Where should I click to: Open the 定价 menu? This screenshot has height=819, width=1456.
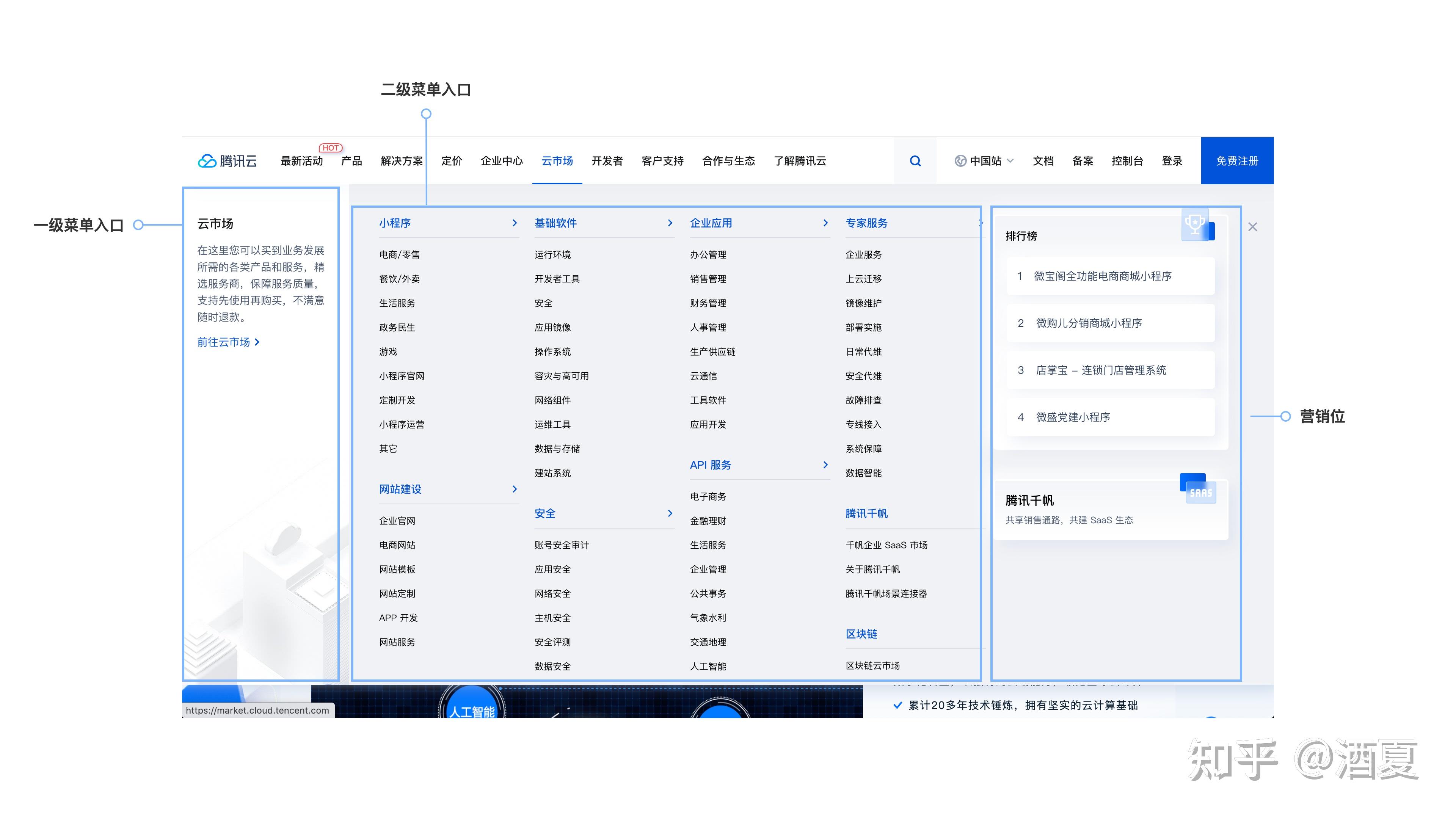(x=452, y=161)
